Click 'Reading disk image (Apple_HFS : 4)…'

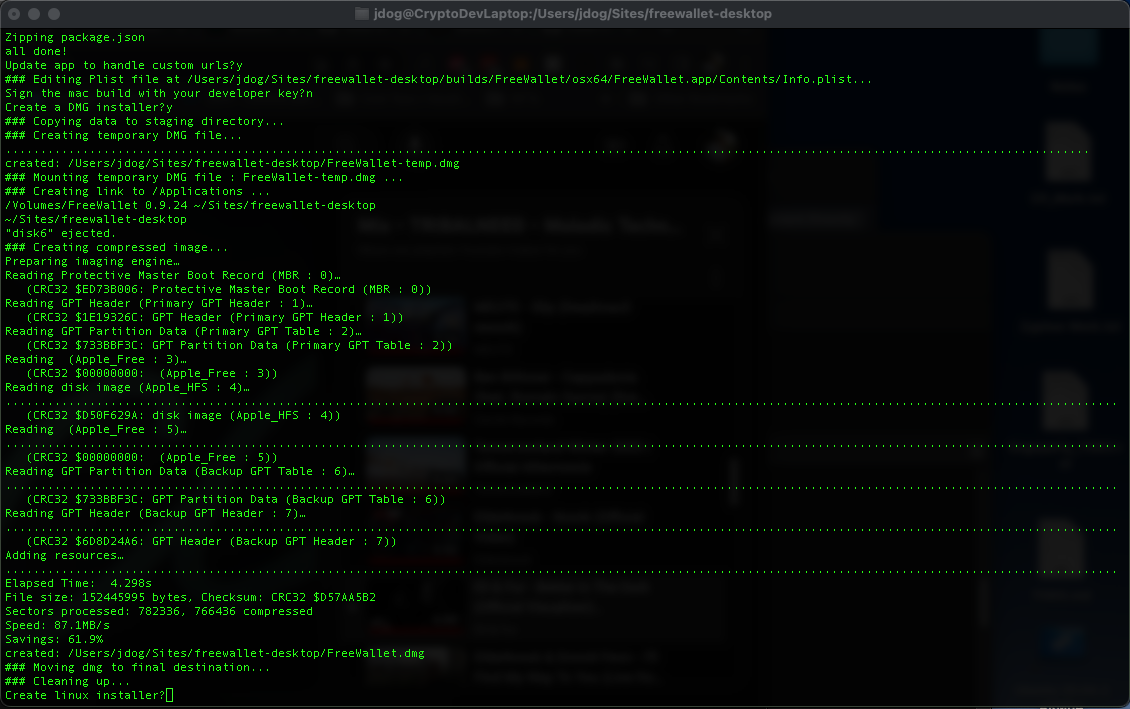click(x=128, y=388)
